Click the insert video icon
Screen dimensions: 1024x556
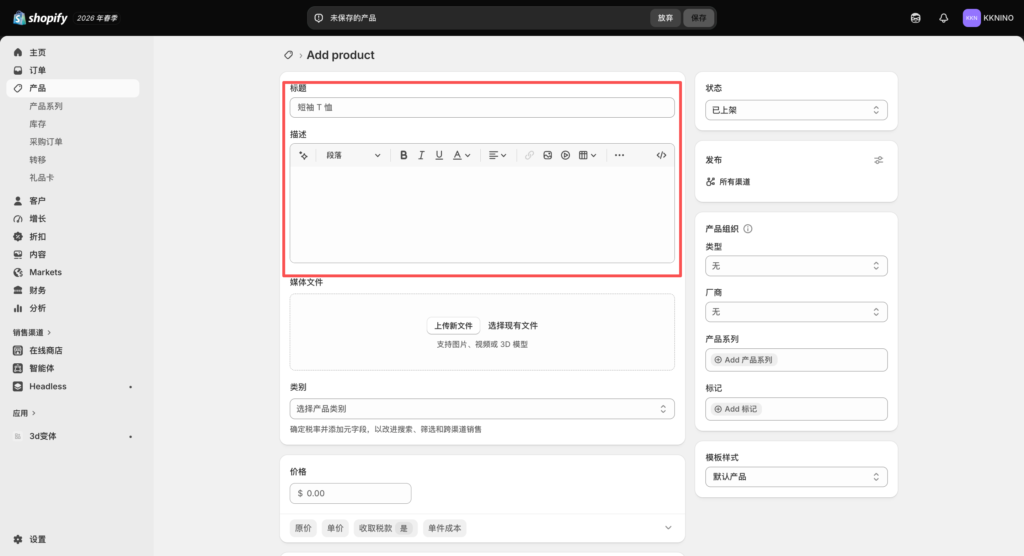point(566,155)
